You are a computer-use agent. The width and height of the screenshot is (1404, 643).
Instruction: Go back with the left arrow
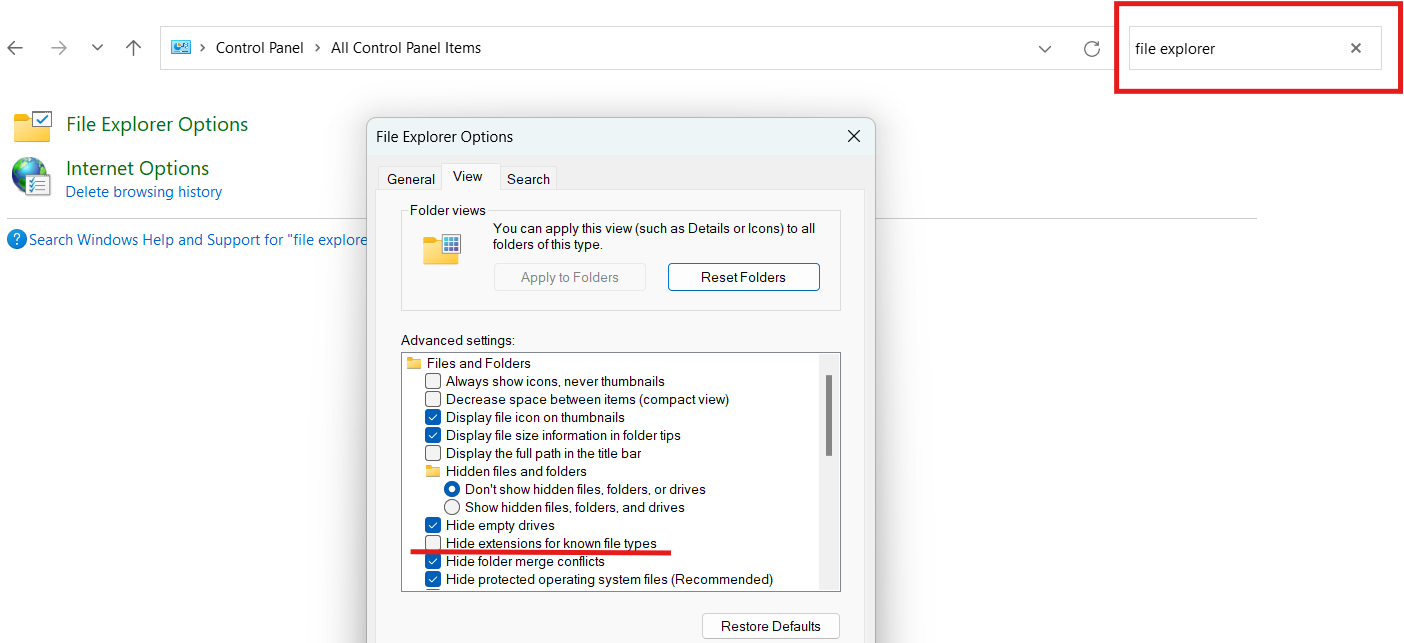[x=15, y=48]
